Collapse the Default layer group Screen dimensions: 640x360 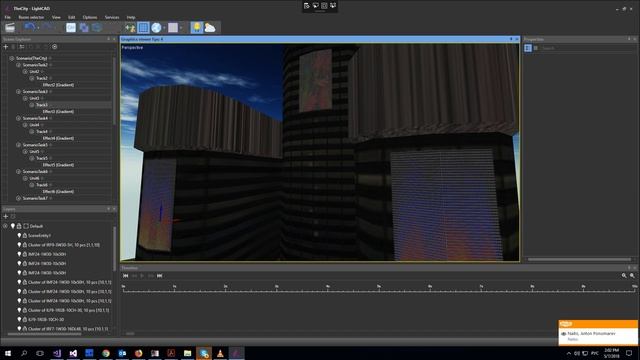(5, 226)
